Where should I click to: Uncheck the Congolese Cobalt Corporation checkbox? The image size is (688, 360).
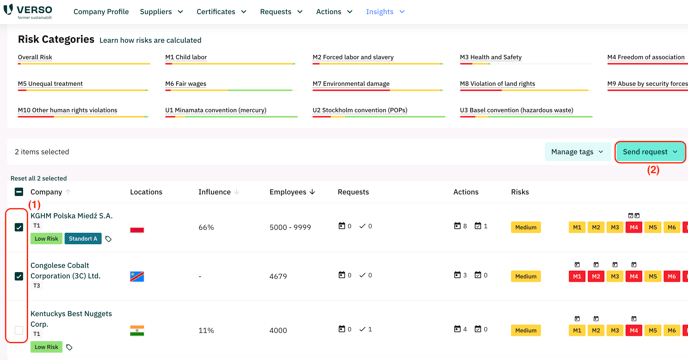[19, 276]
